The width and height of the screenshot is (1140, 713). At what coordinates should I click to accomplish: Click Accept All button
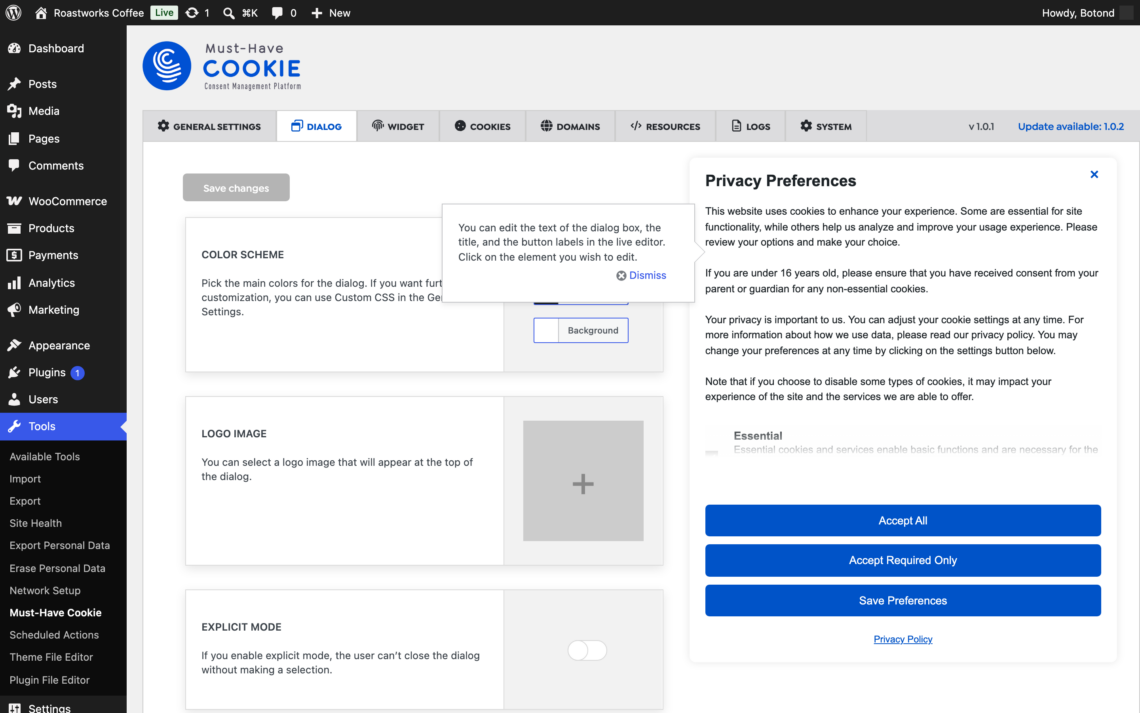(902, 520)
